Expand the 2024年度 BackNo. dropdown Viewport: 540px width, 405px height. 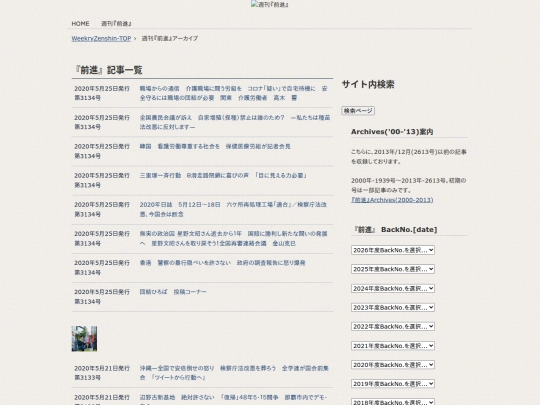[393, 288]
